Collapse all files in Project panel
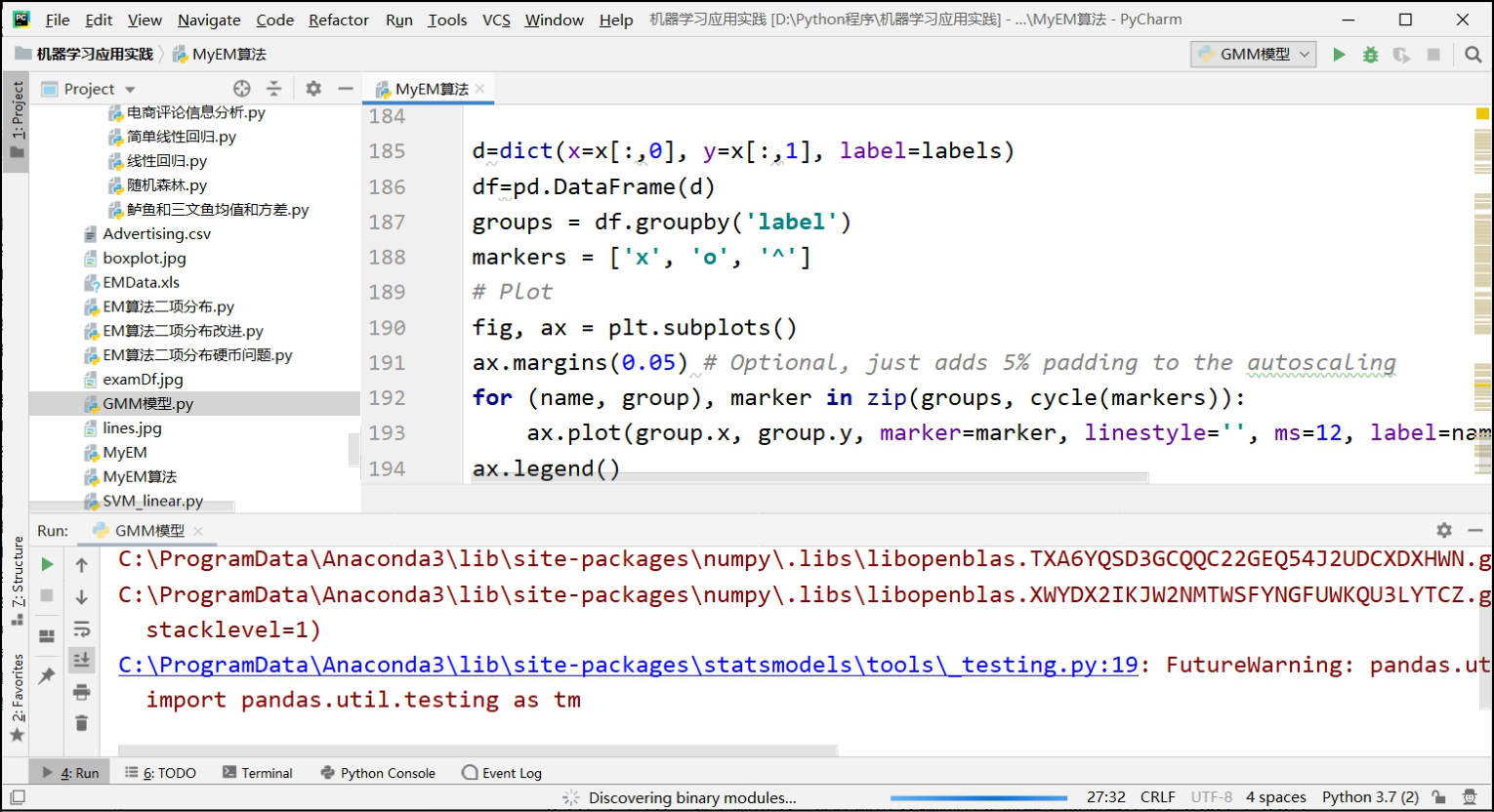The height and width of the screenshot is (812, 1494). coord(274,89)
